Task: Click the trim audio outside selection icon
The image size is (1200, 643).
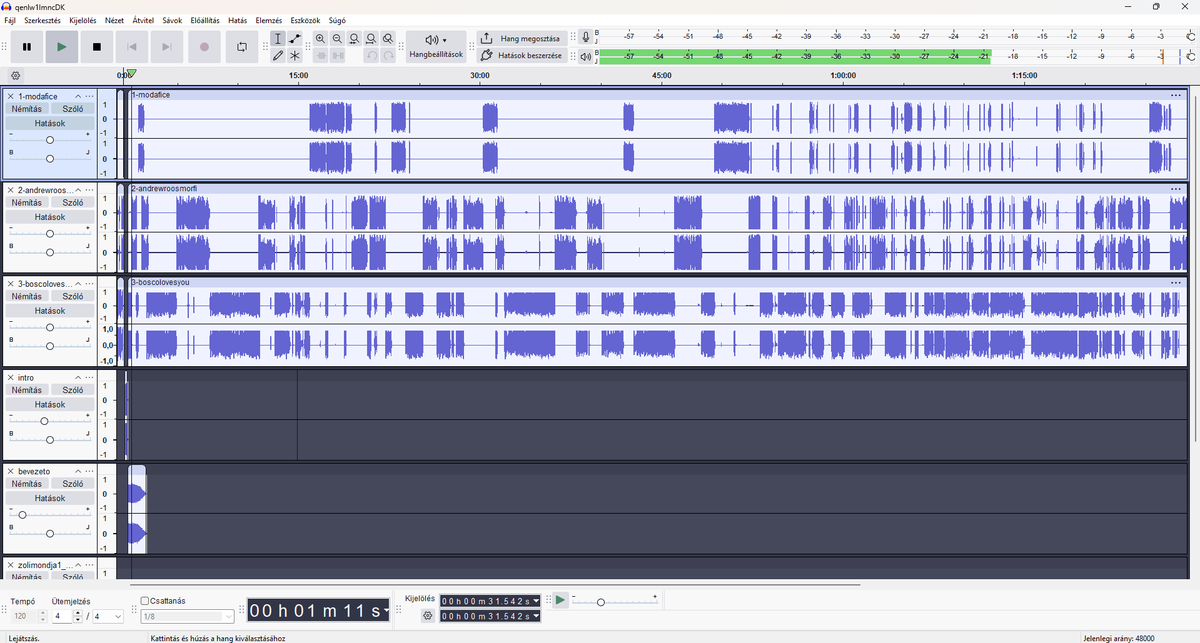Action: (x=320, y=55)
